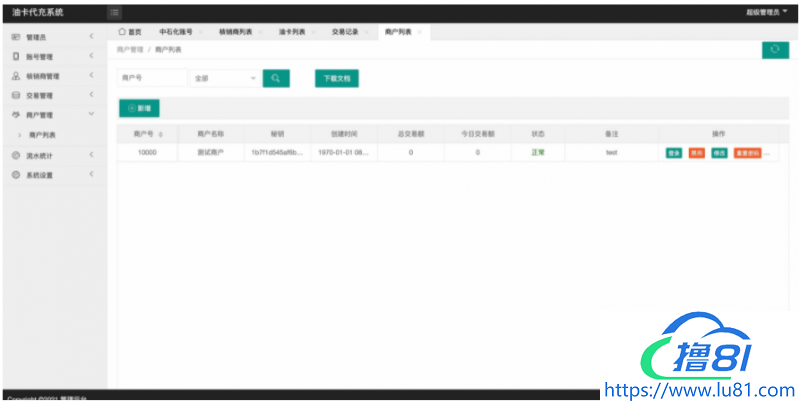The image size is (800, 401).
Task: Sort the table by 商户号 column
Action: 161,133
